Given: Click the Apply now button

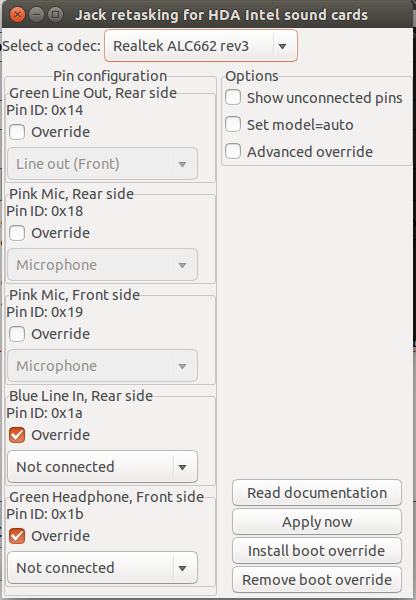Looking at the screenshot, I should [x=317, y=522].
